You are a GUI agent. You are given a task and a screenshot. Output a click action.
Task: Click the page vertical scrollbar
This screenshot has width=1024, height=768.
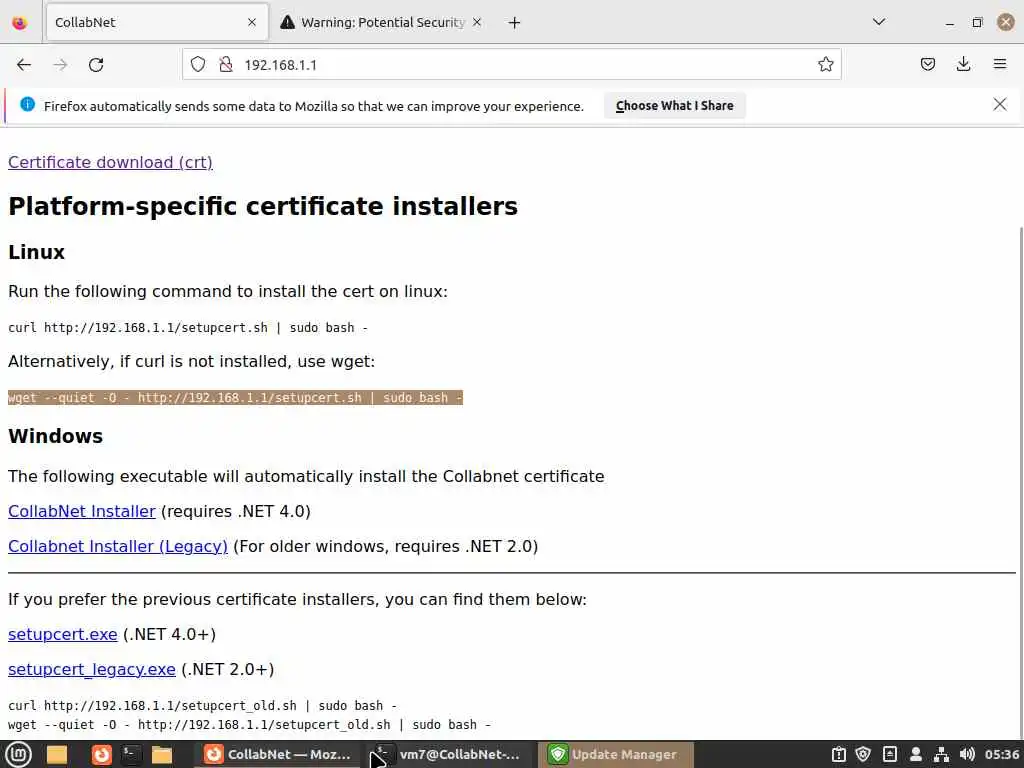(x=1021, y=483)
